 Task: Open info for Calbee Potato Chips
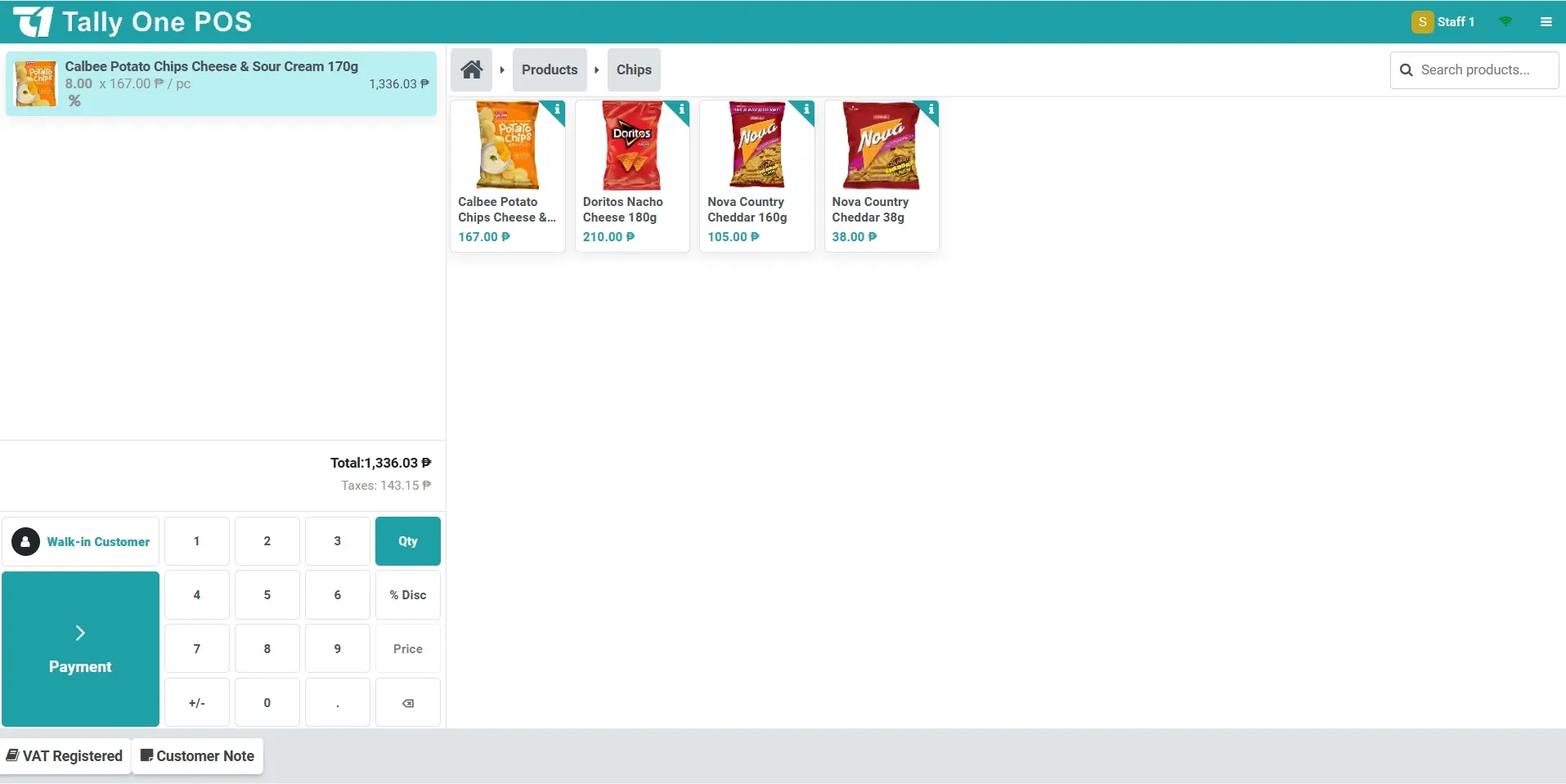pyautogui.click(x=557, y=110)
